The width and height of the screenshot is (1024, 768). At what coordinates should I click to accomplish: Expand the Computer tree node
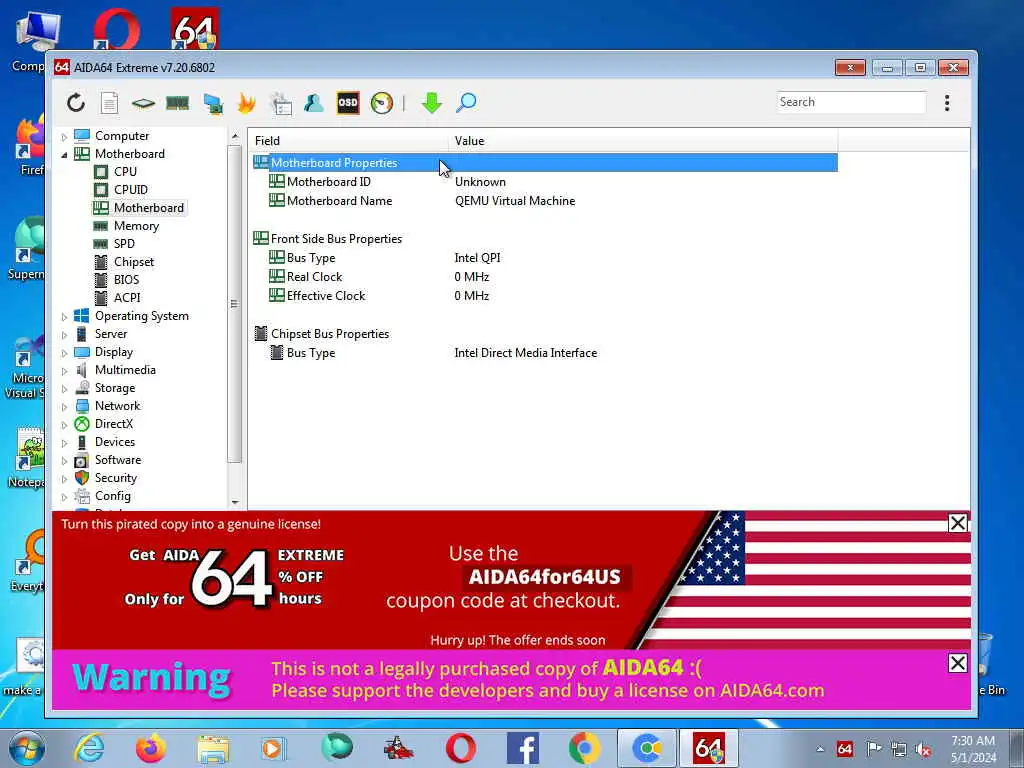[x=64, y=136]
